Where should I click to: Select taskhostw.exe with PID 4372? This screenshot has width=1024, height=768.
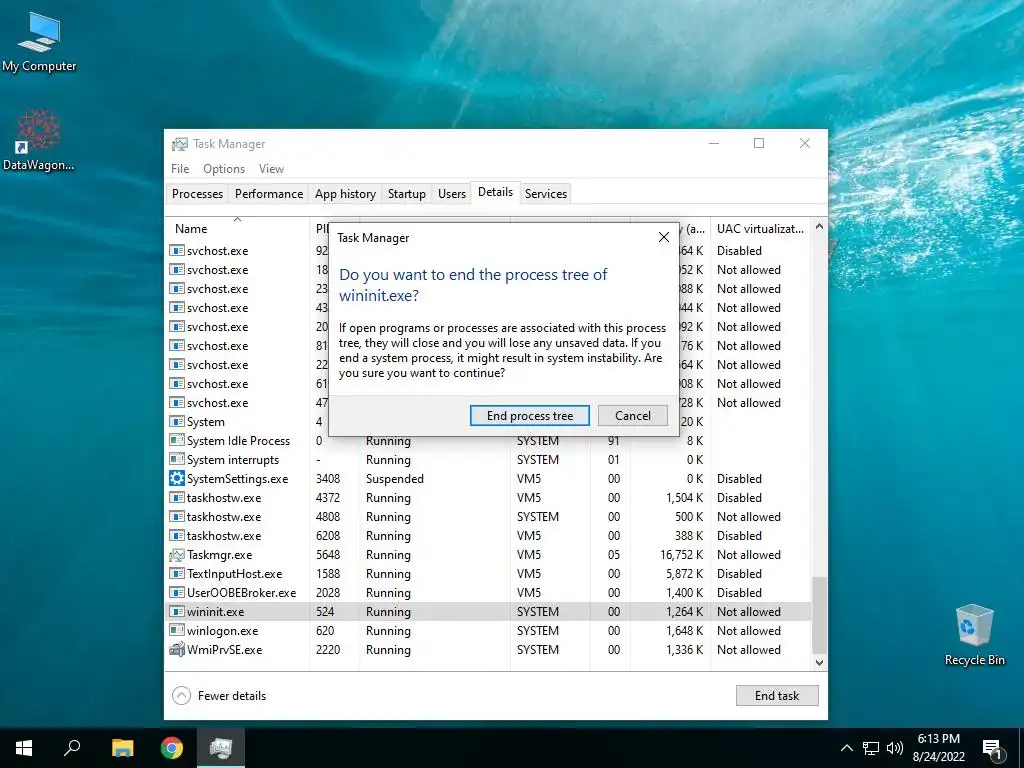pyautogui.click(x=488, y=498)
